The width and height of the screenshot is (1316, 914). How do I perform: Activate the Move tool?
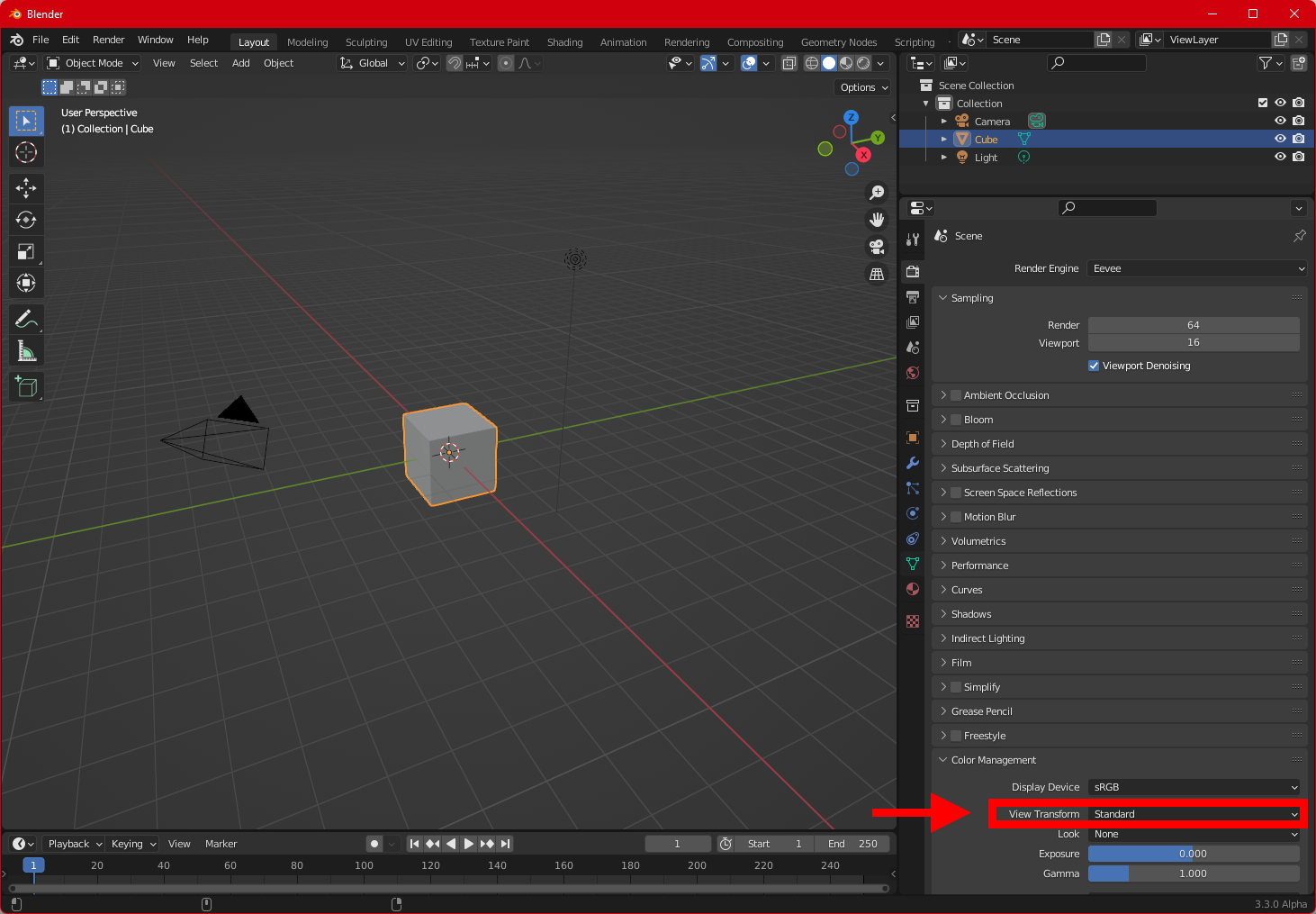(x=26, y=187)
